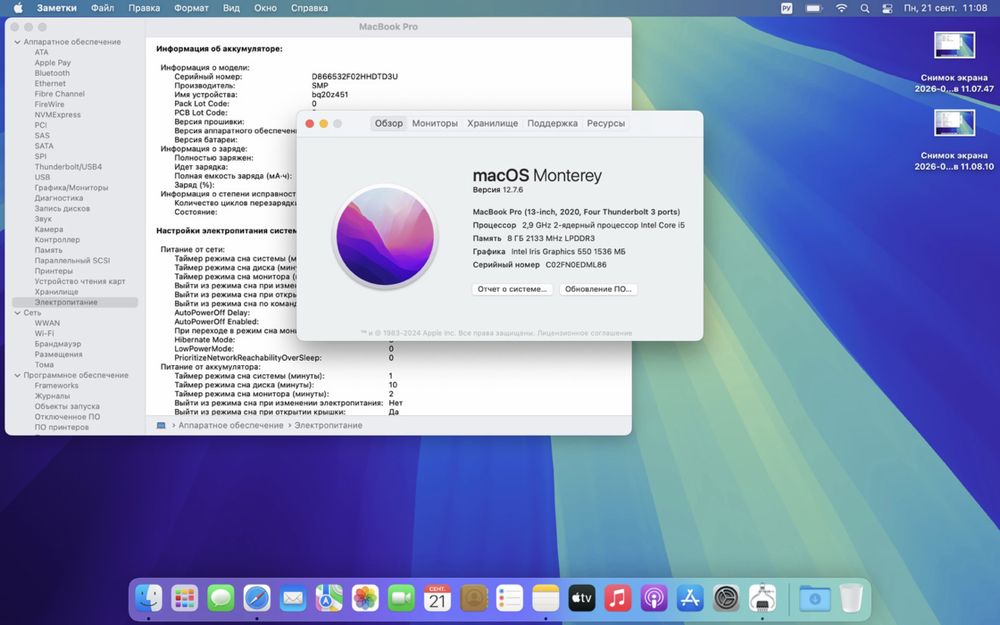Click the Отчет о системе button
The width and height of the screenshot is (1000, 625).
point(512,290)
